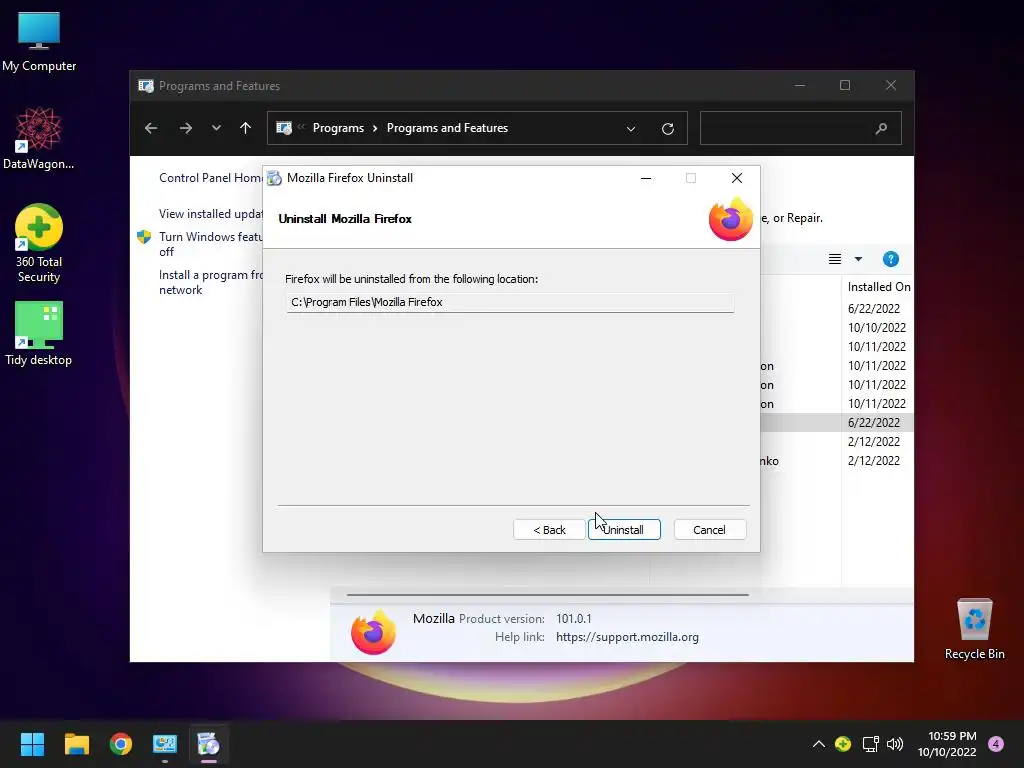The image size is (1024, 768).
Task: Open the Windows Start menu
Action: point(32,744)
